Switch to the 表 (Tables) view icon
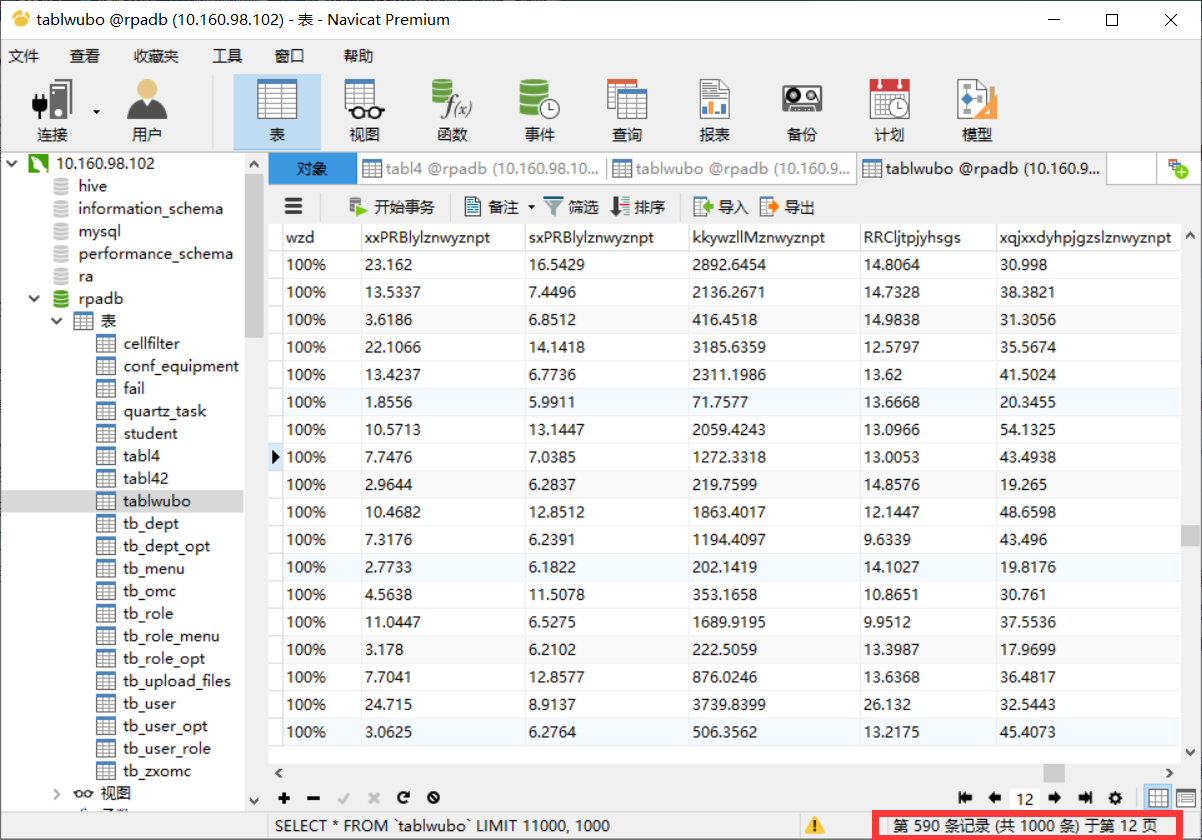1202x840 pixels. pos(277,108)
